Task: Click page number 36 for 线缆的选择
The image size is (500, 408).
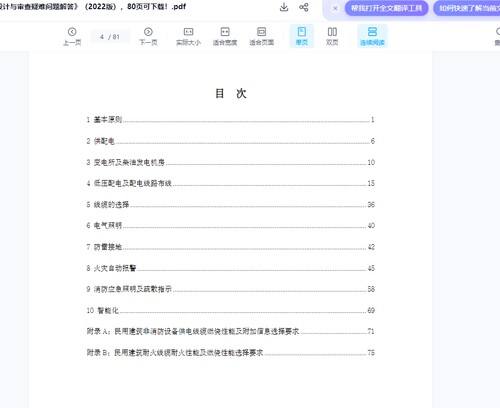Action: coord(371,205)
